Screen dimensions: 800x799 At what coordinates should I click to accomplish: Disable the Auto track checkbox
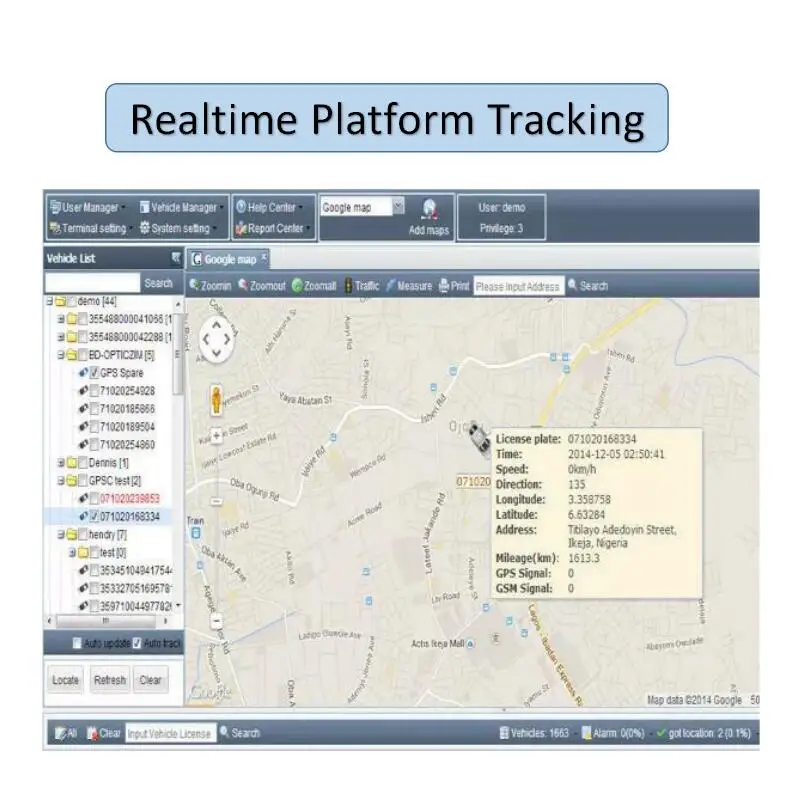click(x=137, y=643)
